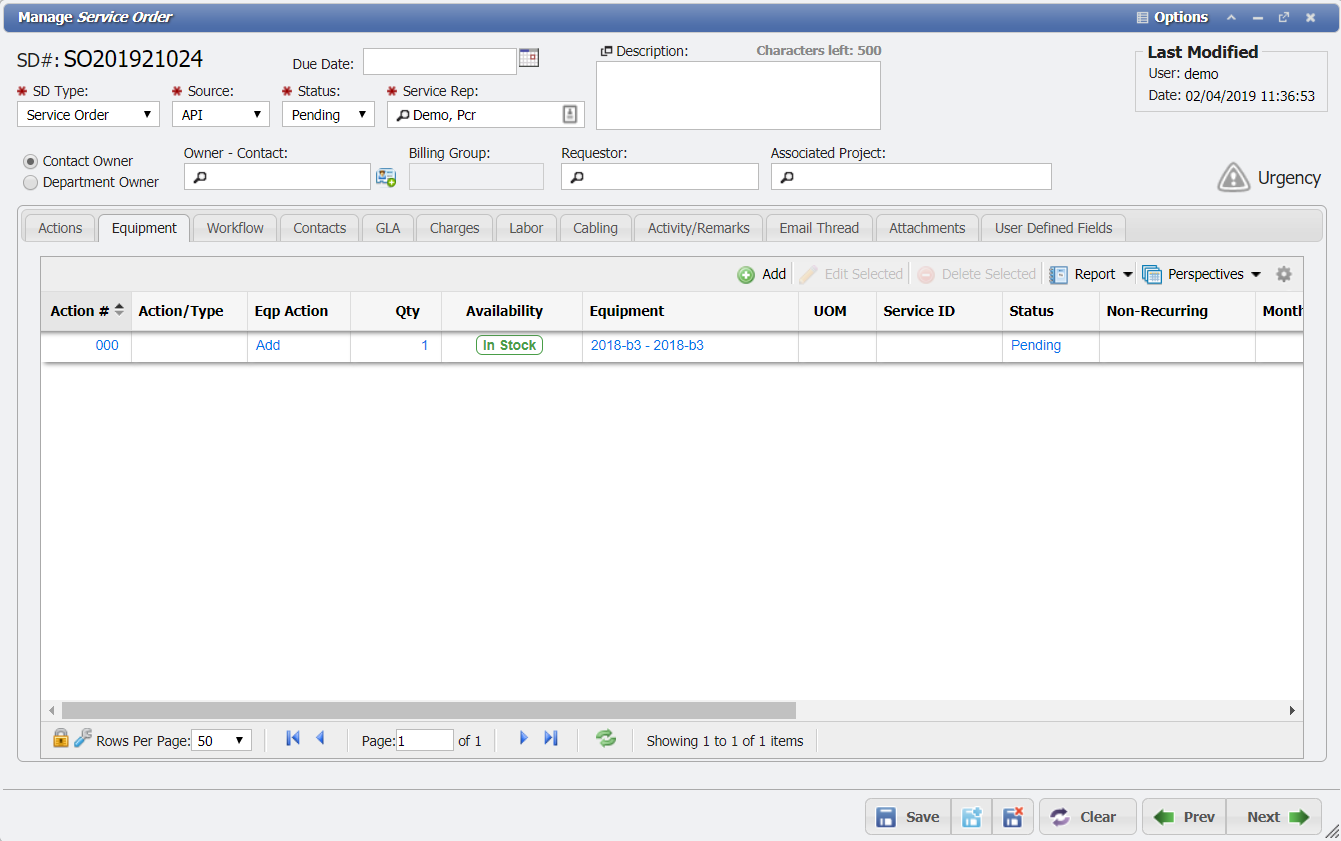Viewport: 1341px width, 841px height.
Task: Click the add contact icon beside Owner field
Action: tap(386, 177)
